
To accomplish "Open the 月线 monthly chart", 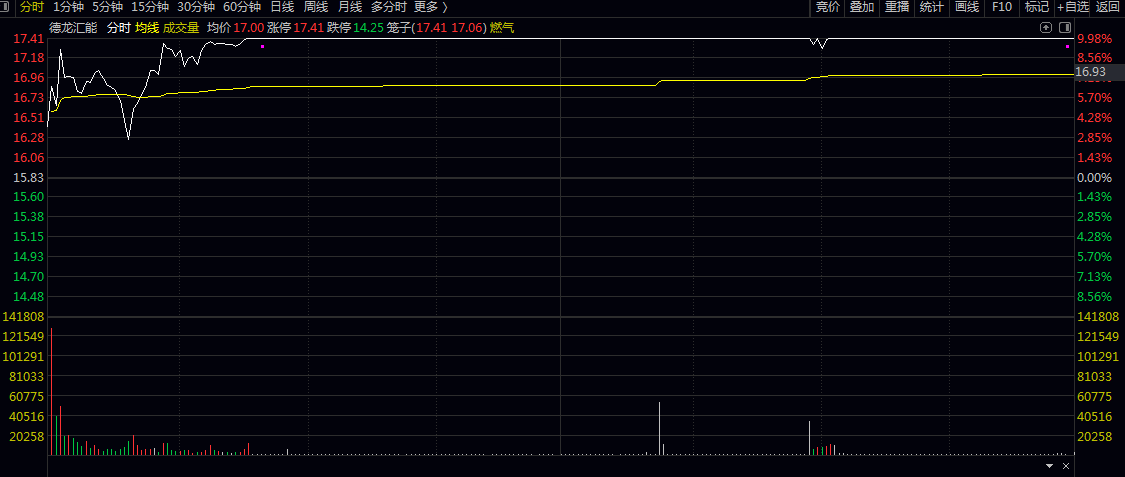I will [350, 7].
